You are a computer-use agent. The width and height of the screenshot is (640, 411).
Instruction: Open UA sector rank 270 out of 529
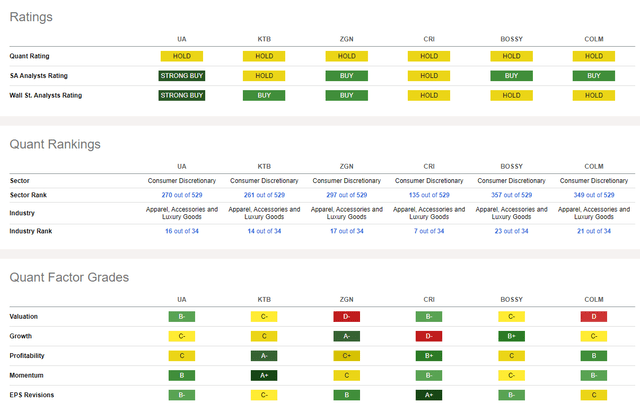182,195
